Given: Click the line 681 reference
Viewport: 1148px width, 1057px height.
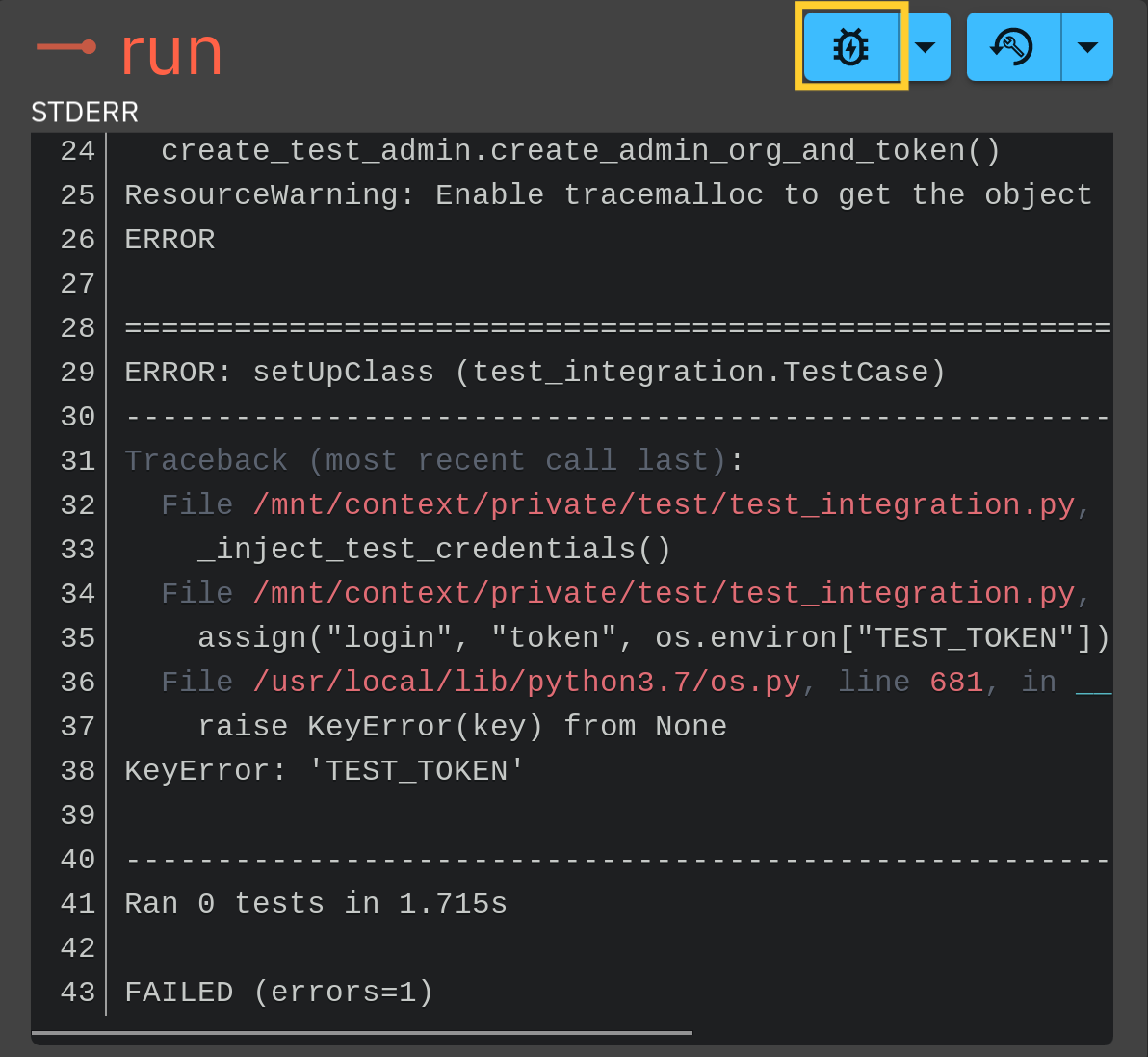Looking at the screenshot, I should pos(955,682).
